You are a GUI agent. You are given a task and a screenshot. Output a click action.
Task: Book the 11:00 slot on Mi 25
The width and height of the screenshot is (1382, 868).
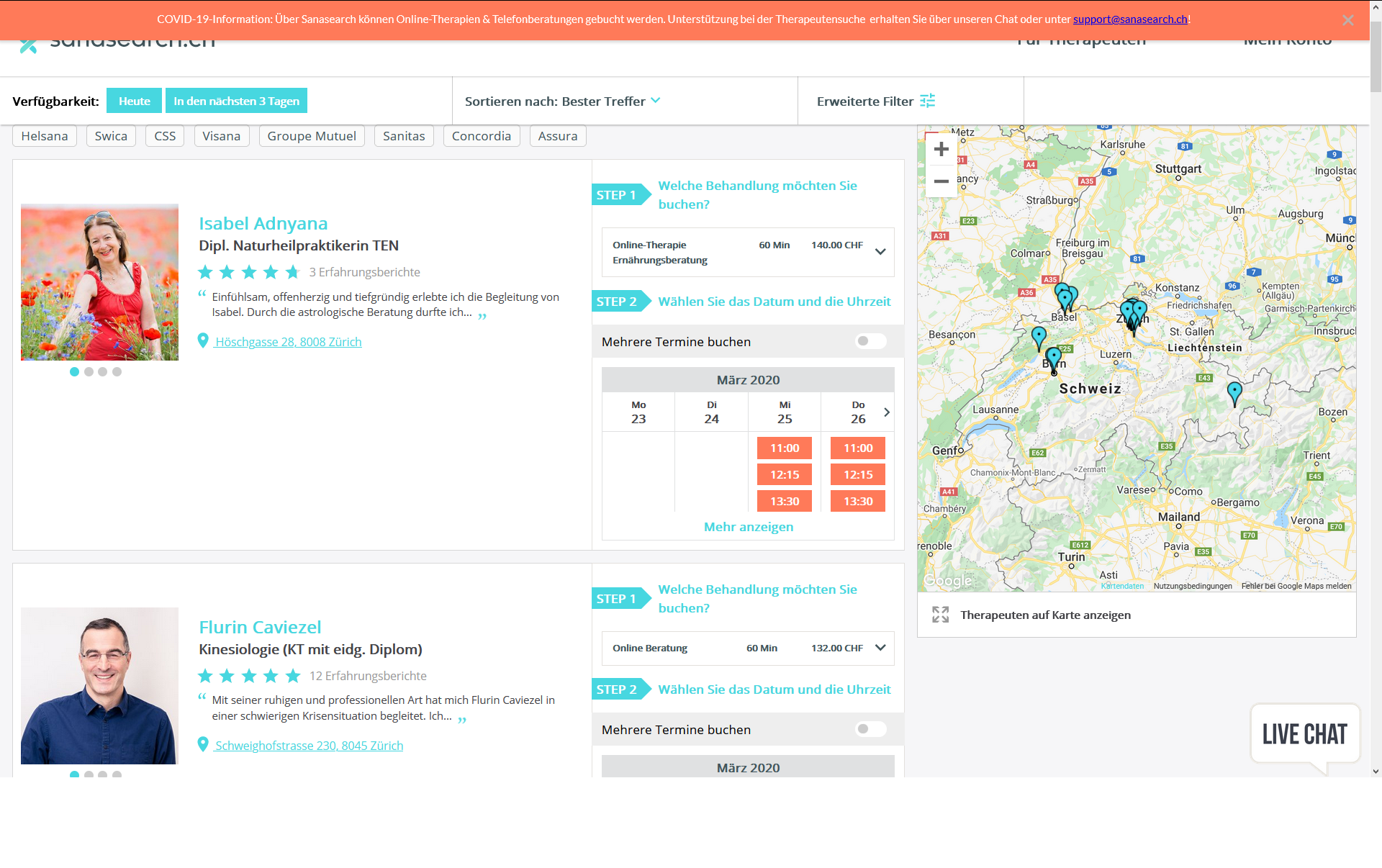pos(785,448)
